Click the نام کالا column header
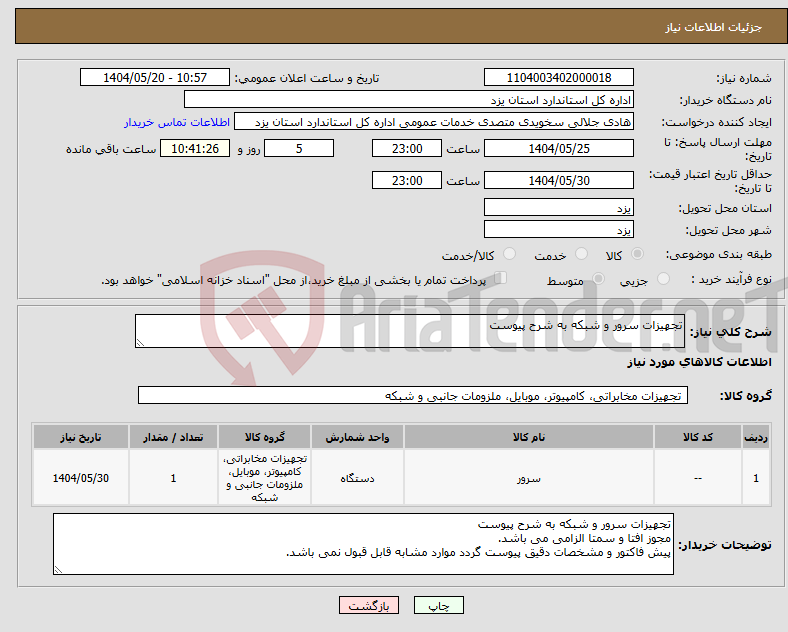788x632 pixels. coord(529,437)
